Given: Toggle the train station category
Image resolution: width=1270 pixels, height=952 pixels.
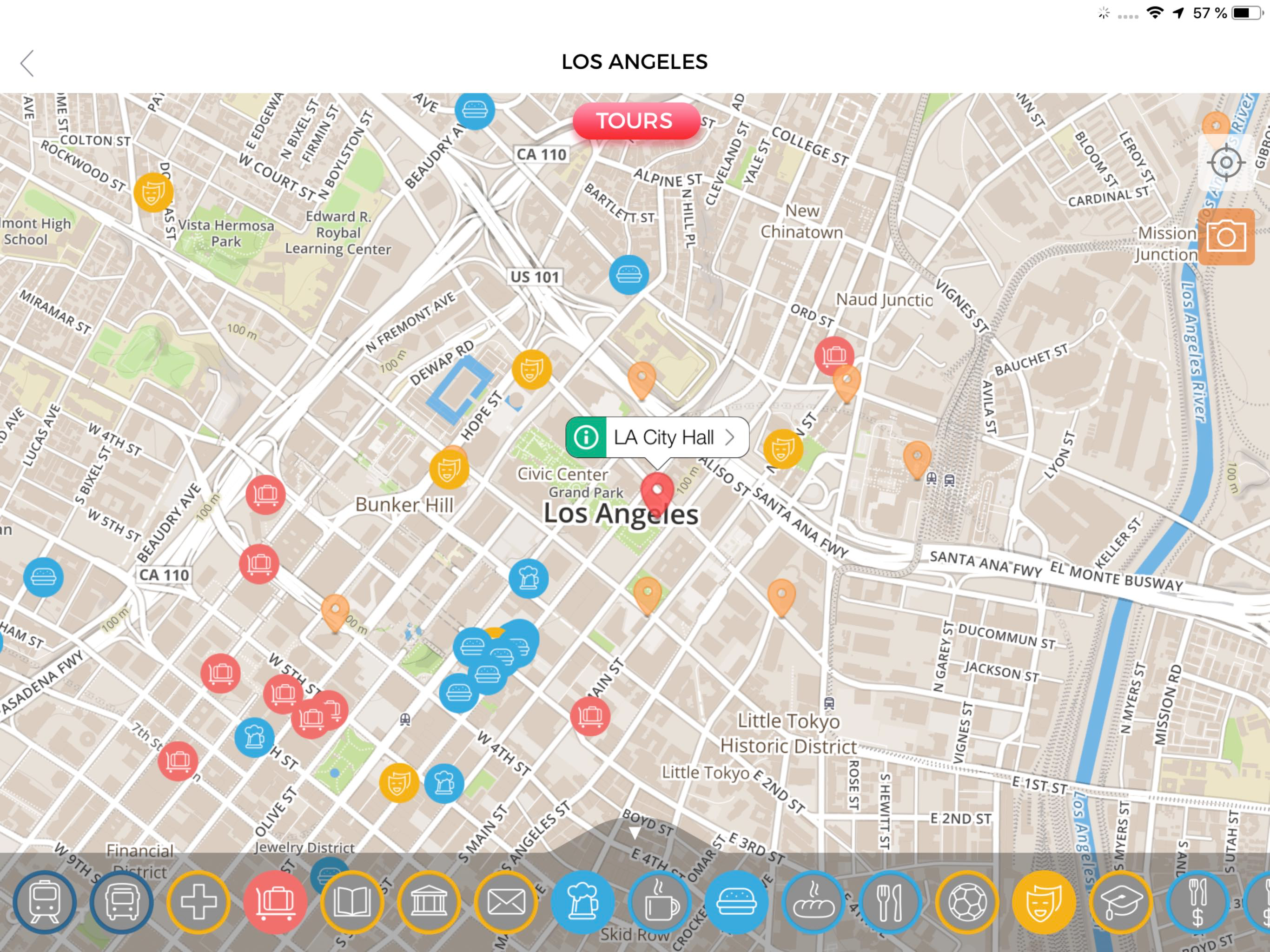Looking at the screenshot, I should (x=45, y=902).
